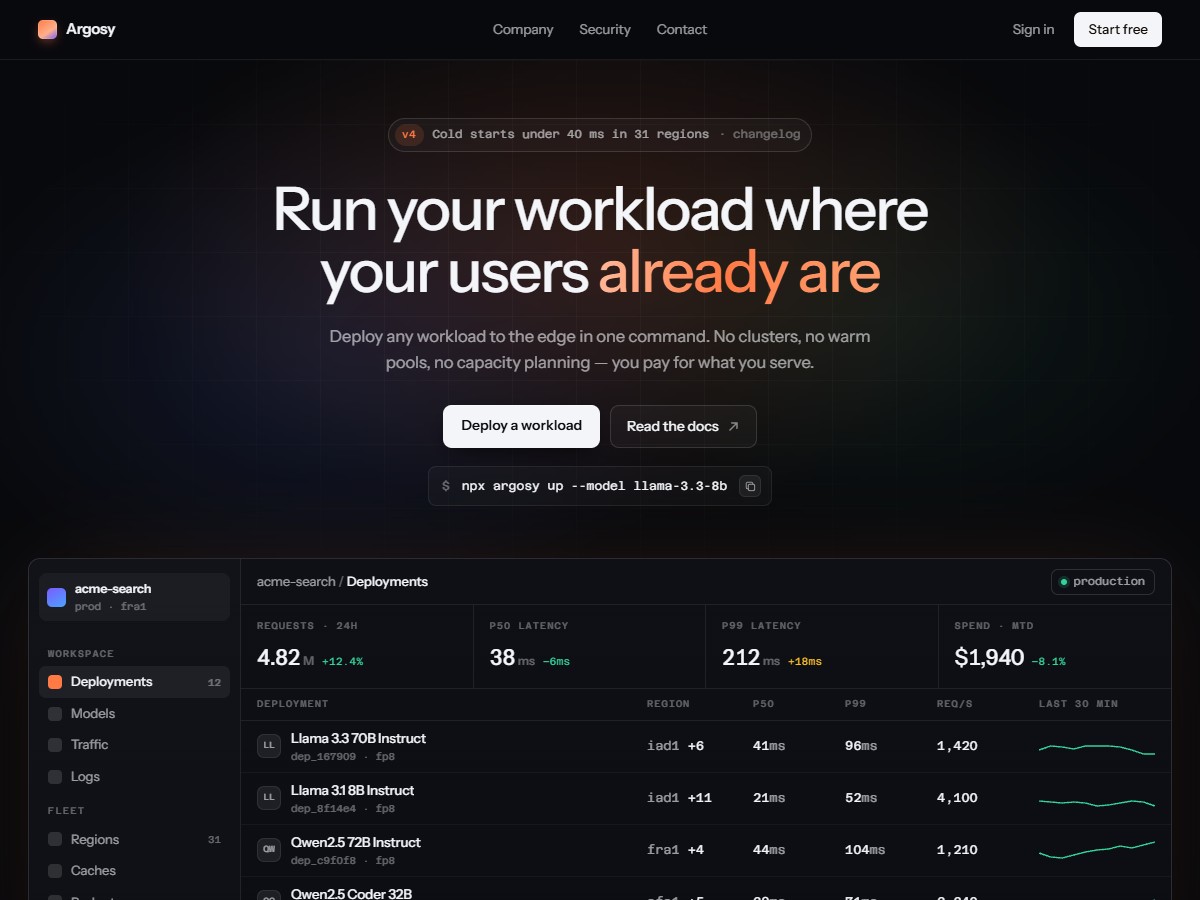Click the 212 ms P99 latency value
The height and width of the screenshot is (900, 1200).
pos(750,658)
